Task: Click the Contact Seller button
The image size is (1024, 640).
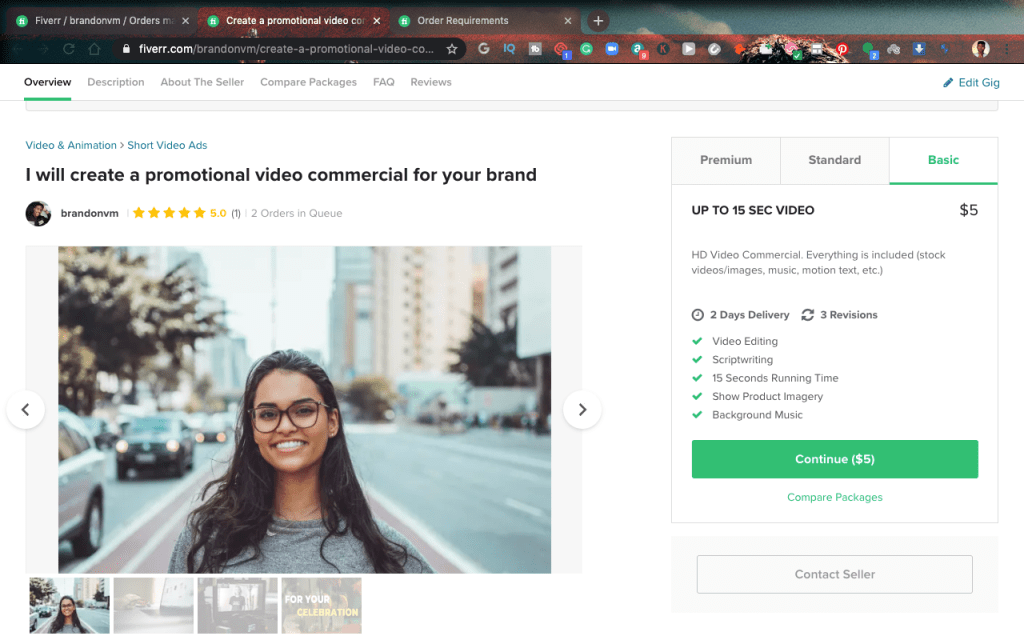Action: [834, 574]
